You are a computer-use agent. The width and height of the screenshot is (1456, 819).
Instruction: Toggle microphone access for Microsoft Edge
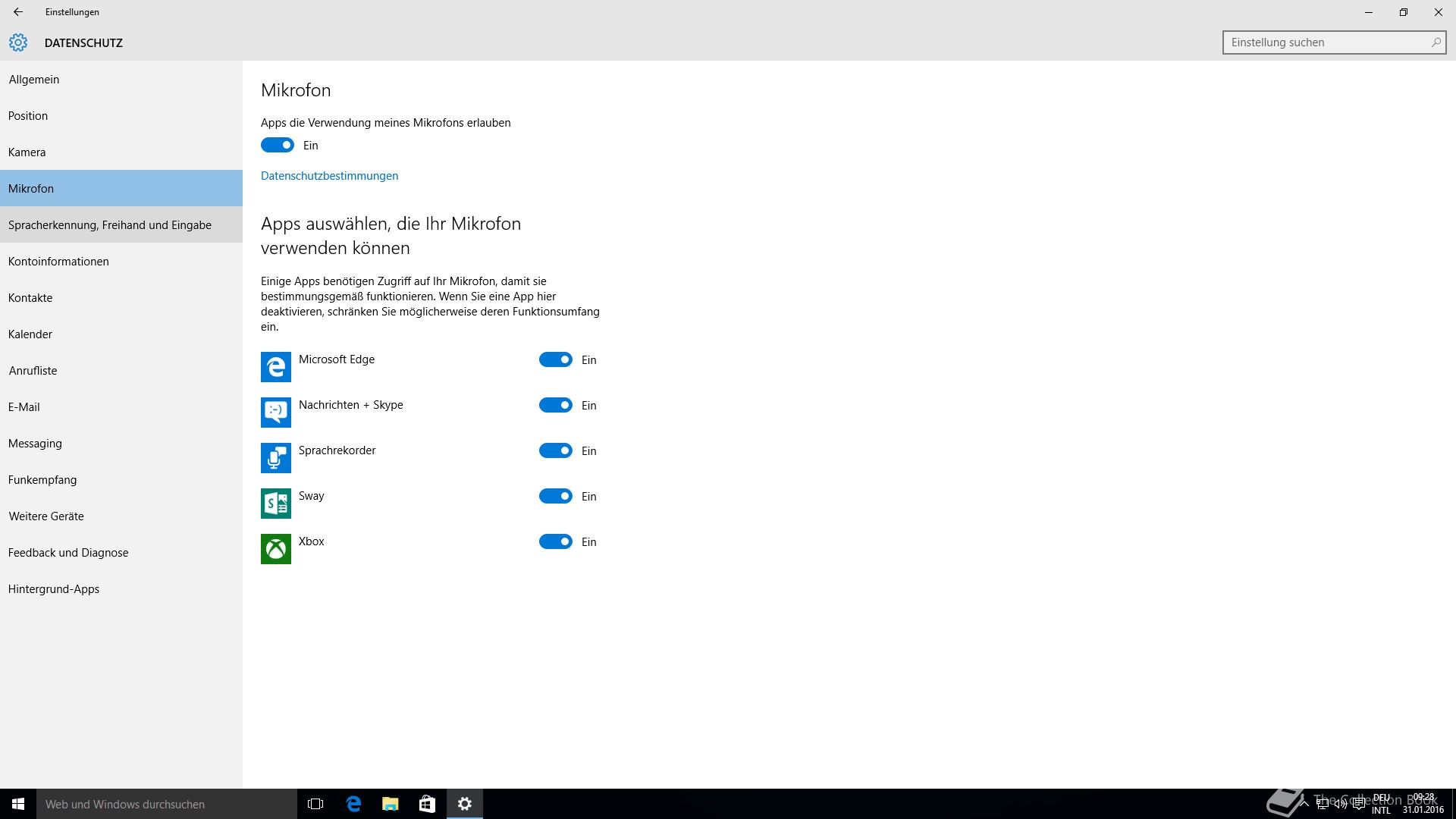(556, 359)
